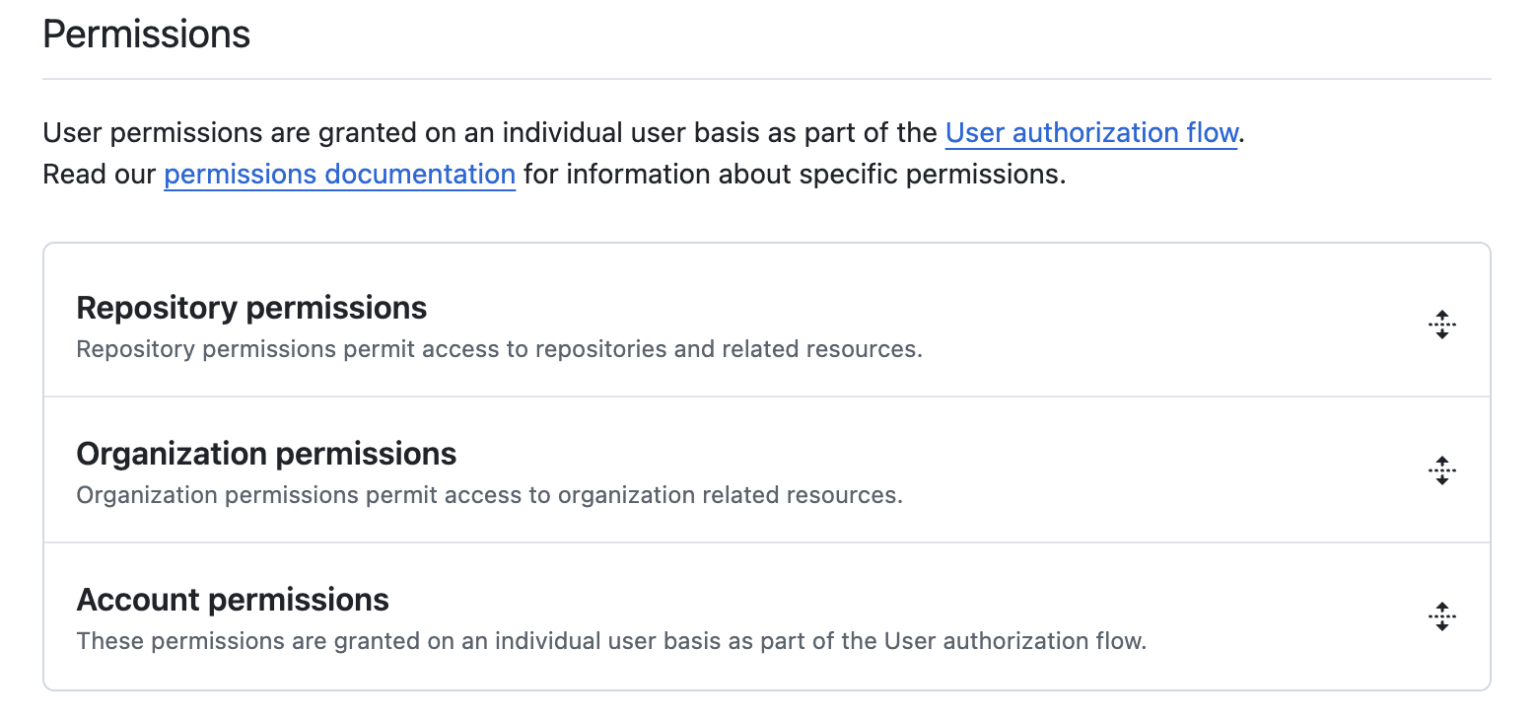This screenshot has width=1536, height=722.
Task: Open the User authorization flow link
Action: coord(1089,132)
